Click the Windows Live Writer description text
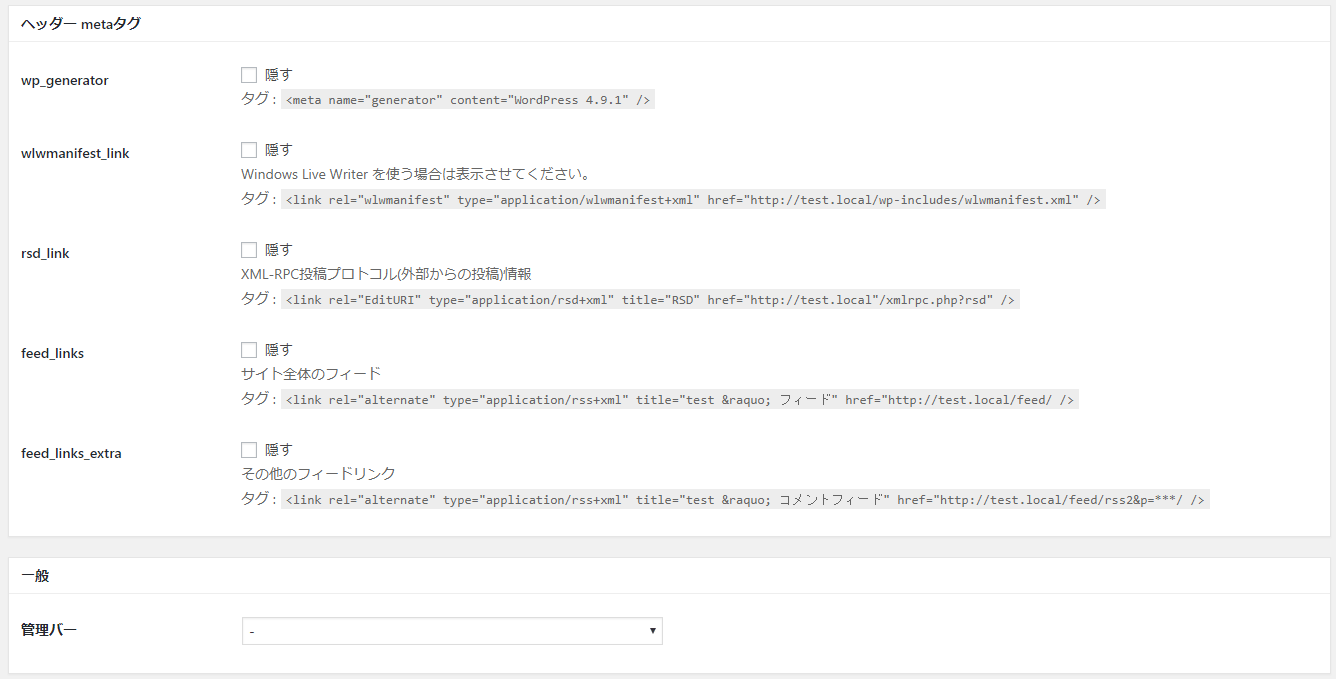The width and height of the screenshot is (1336, 679). point(415,174)
